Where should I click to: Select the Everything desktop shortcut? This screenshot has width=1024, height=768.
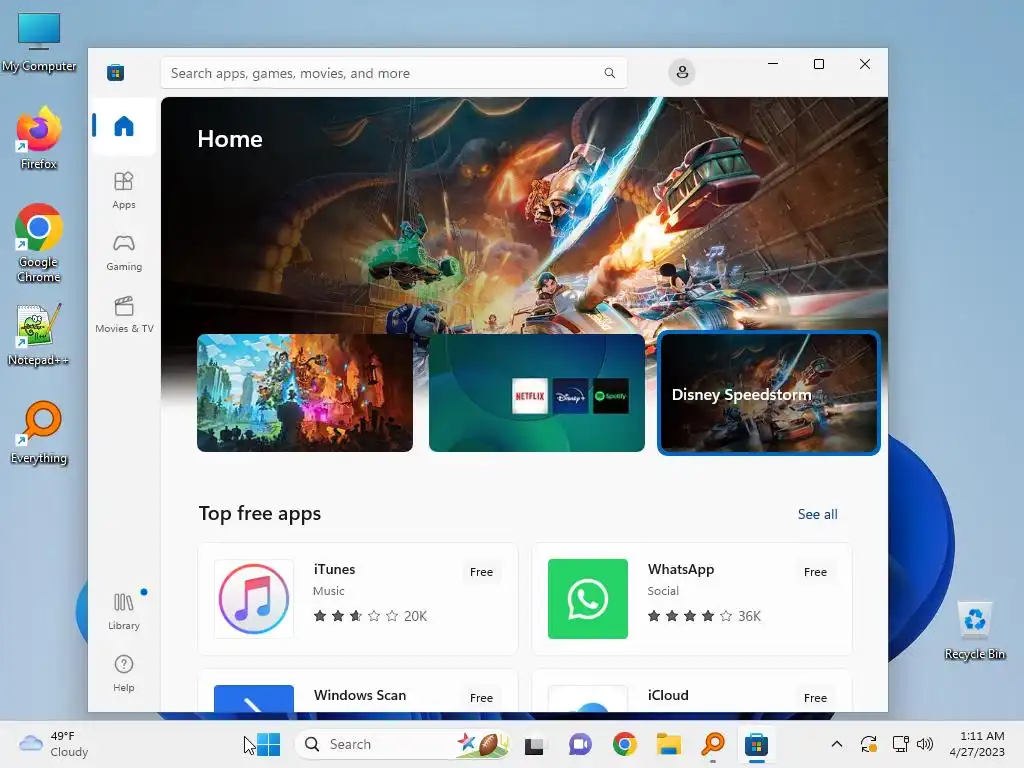(x=39, y=433)
